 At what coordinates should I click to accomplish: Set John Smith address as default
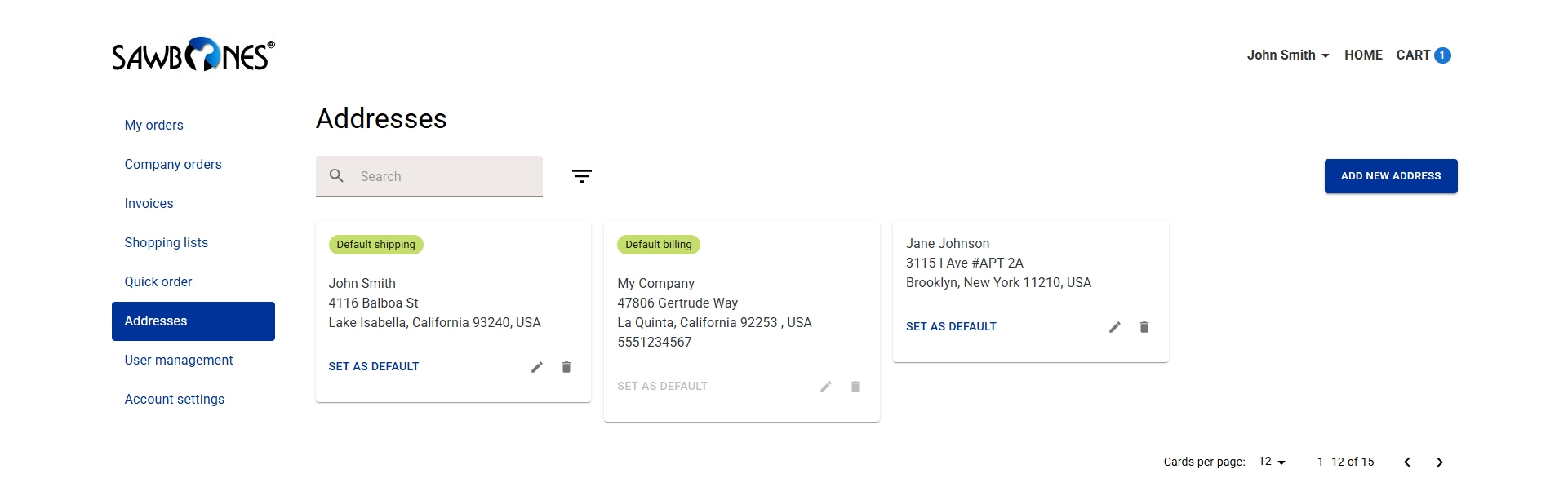[374, 367]
